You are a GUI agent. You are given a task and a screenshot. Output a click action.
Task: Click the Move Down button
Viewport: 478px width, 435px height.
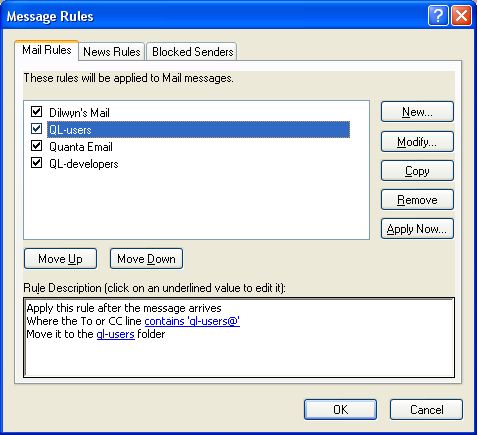click(146, 259)
